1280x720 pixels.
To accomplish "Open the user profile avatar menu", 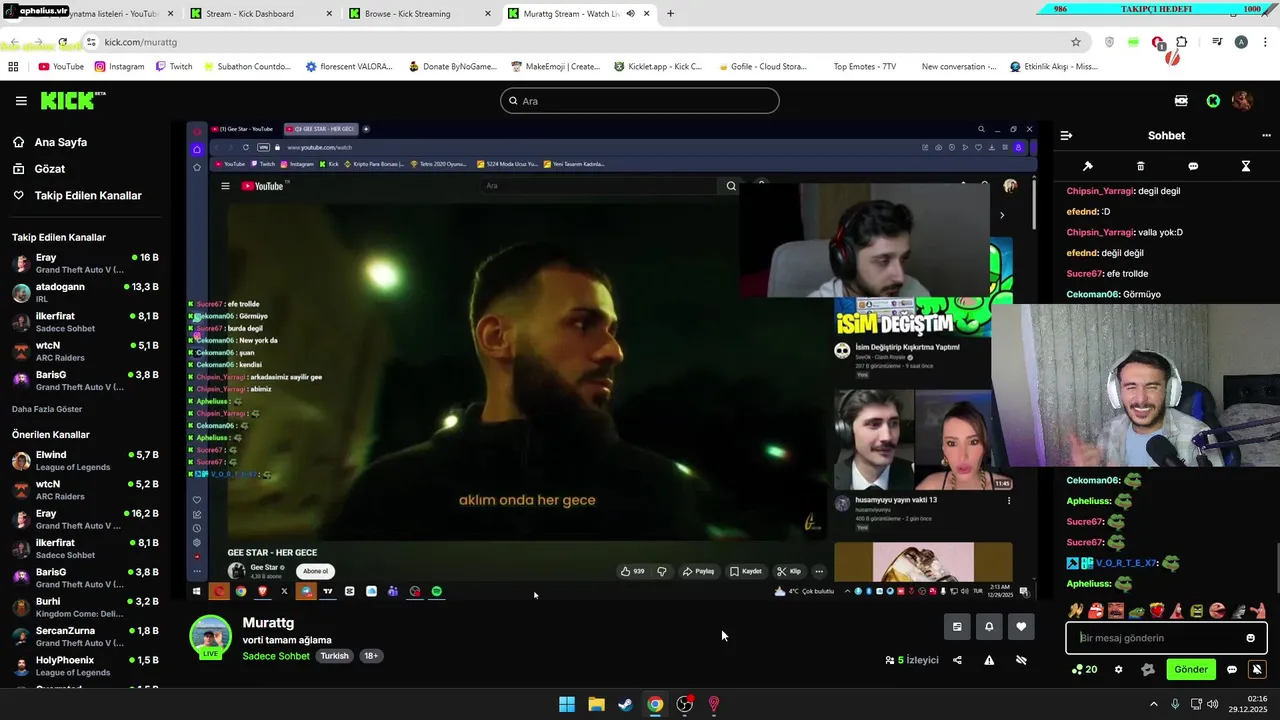I will click(1242, 101).
